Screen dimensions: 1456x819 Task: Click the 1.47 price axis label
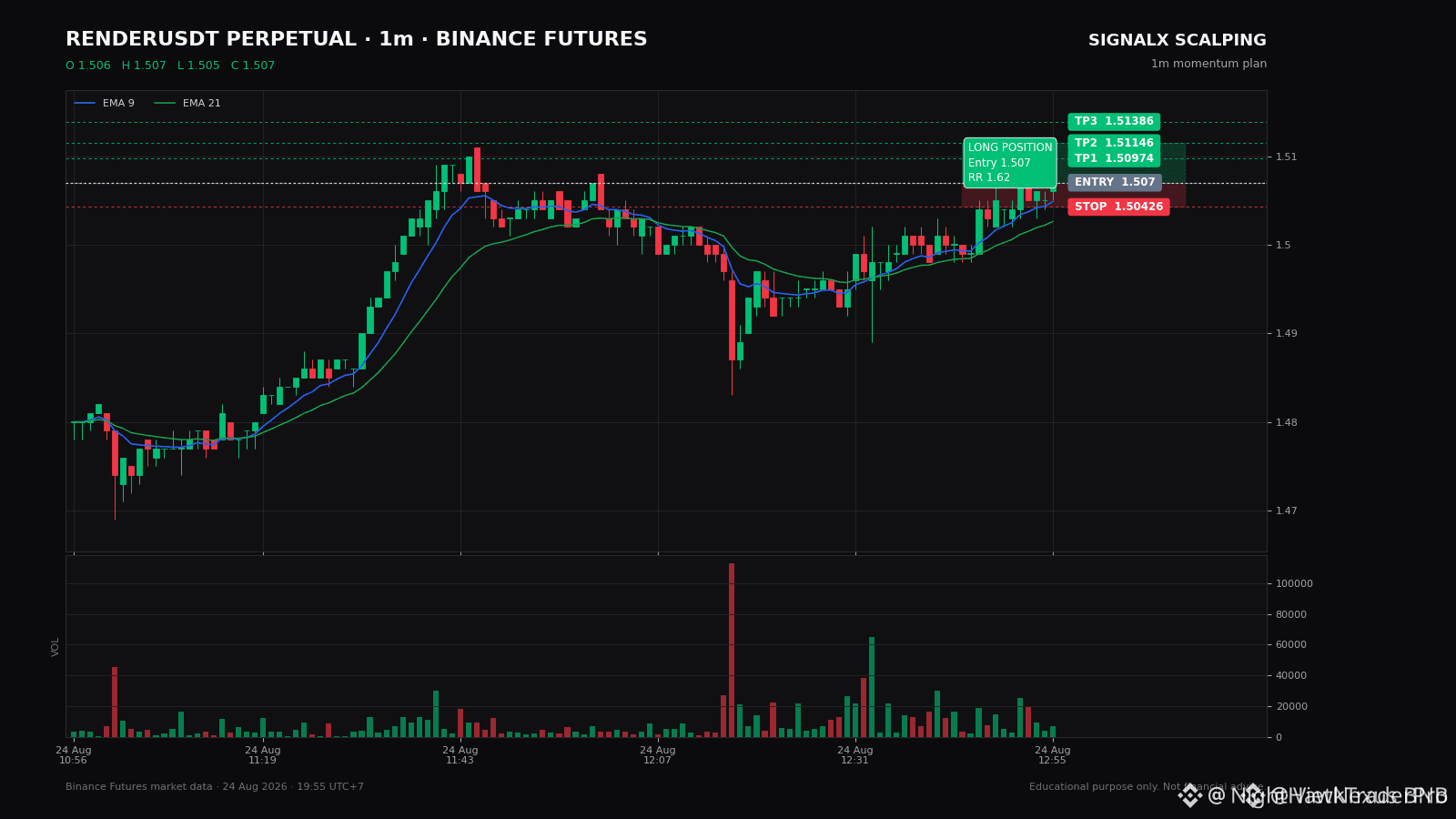point(1287,511)
